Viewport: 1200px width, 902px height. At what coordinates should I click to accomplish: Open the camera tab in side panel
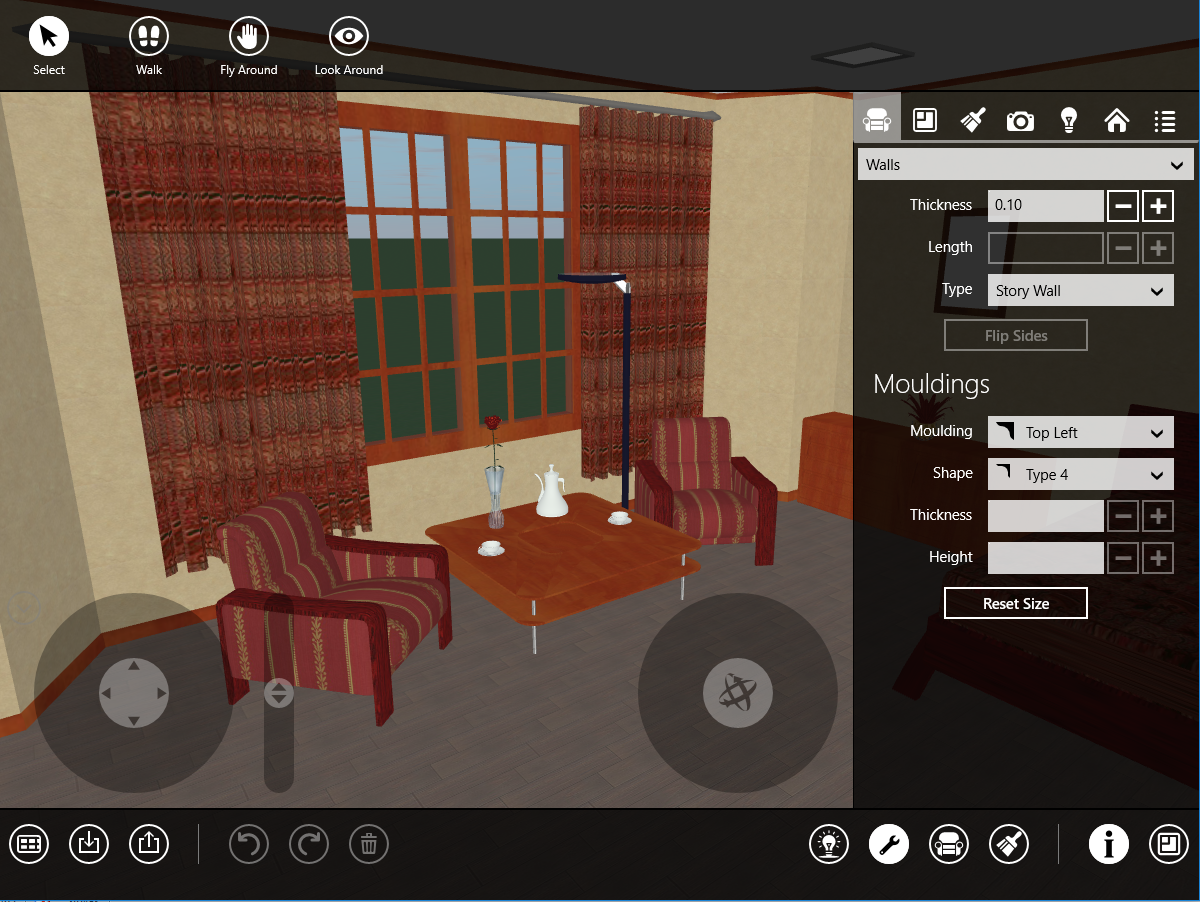pos(1020,121)
